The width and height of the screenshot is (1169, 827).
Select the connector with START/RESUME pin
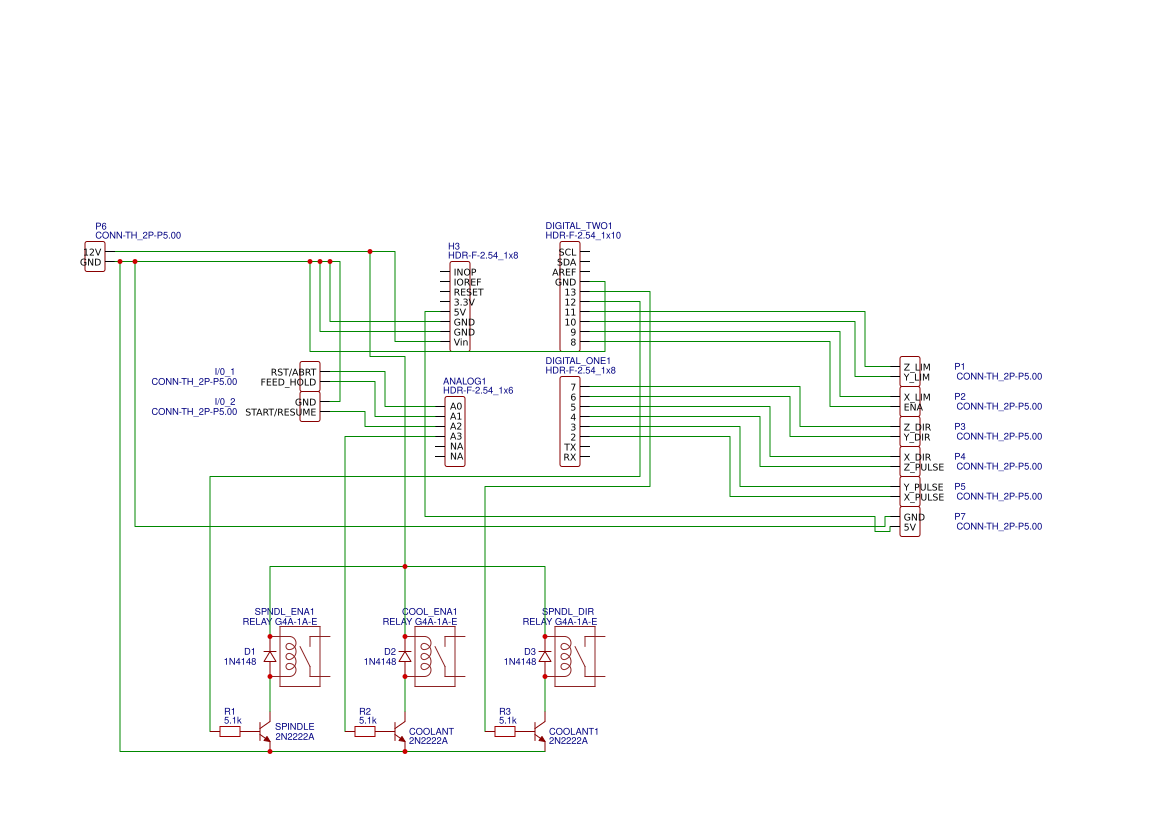pos(309,407)
